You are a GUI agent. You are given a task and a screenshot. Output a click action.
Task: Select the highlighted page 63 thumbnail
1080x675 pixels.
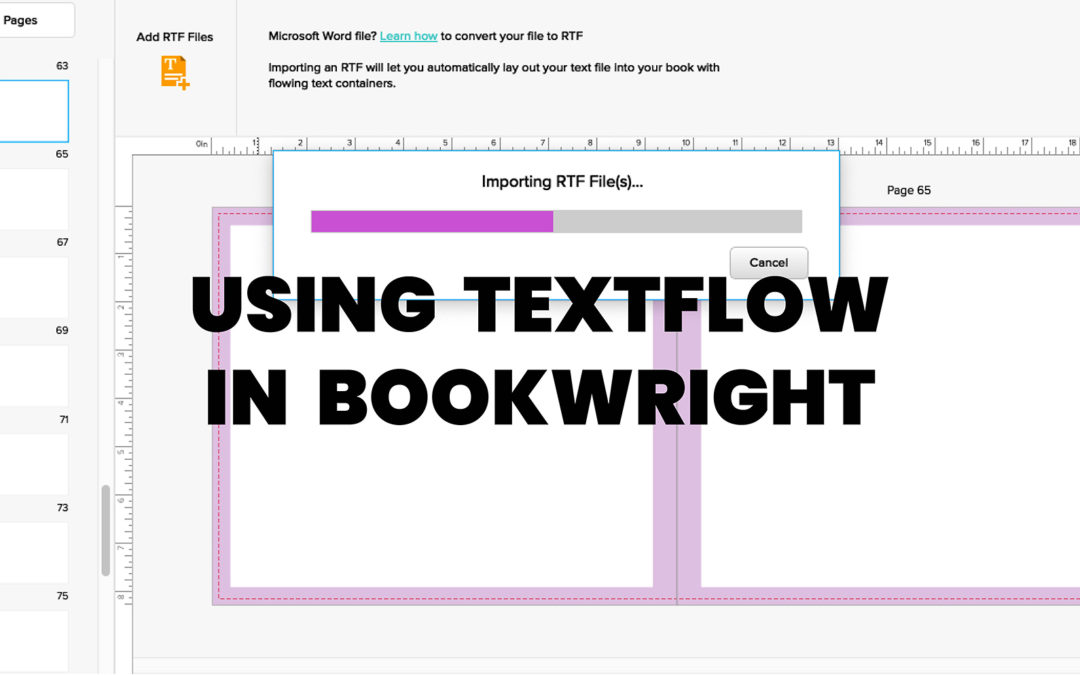34,111
